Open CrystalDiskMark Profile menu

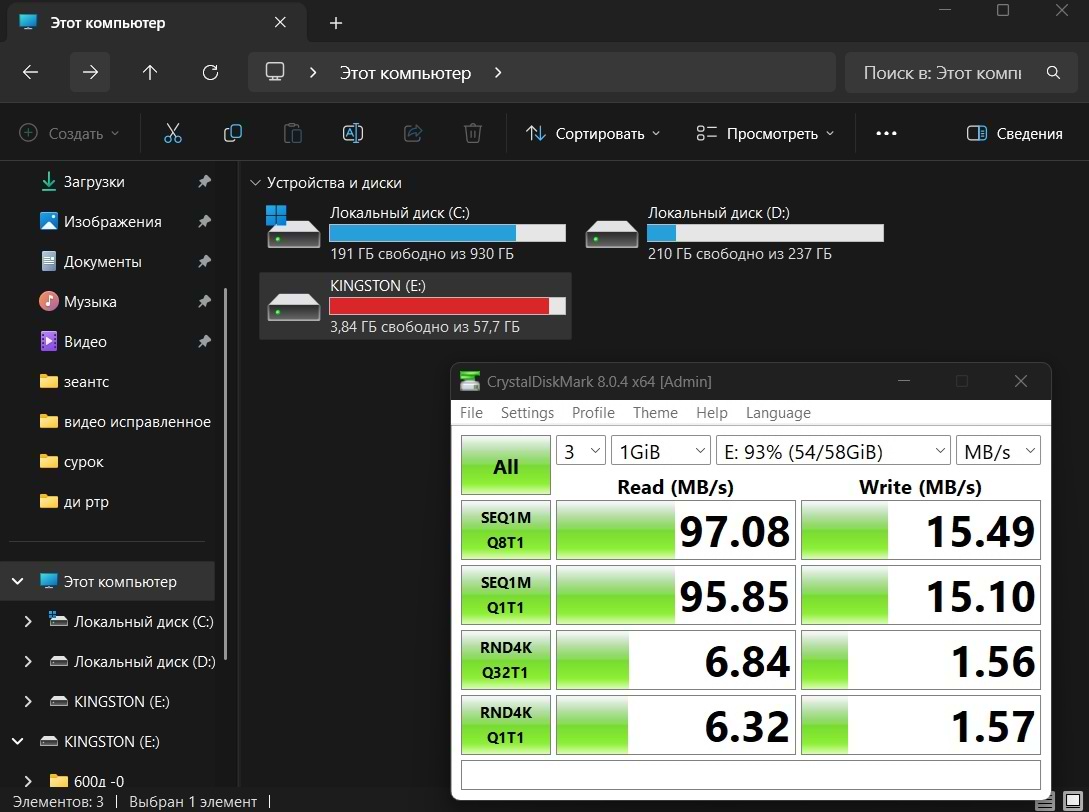[x=593, y=413]
